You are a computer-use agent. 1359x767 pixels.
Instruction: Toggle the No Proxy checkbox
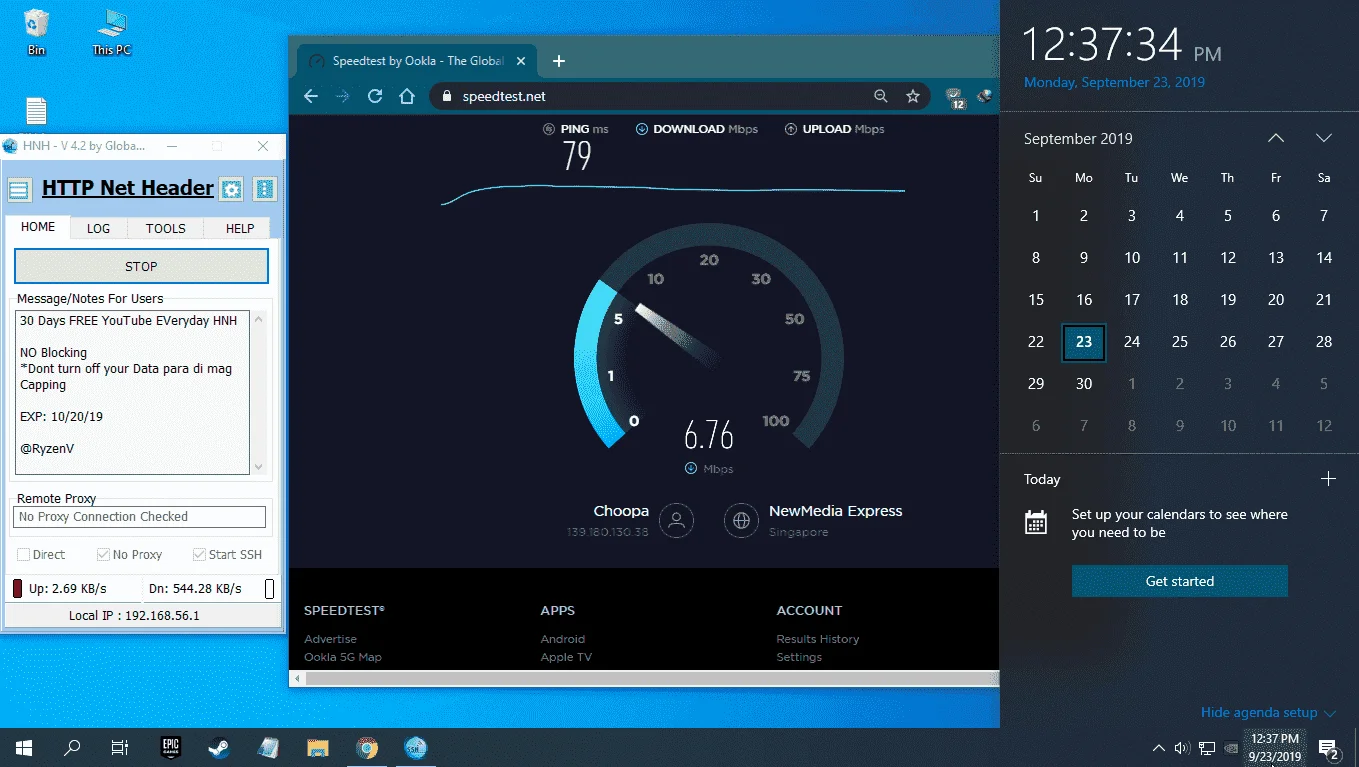[103, 554]
